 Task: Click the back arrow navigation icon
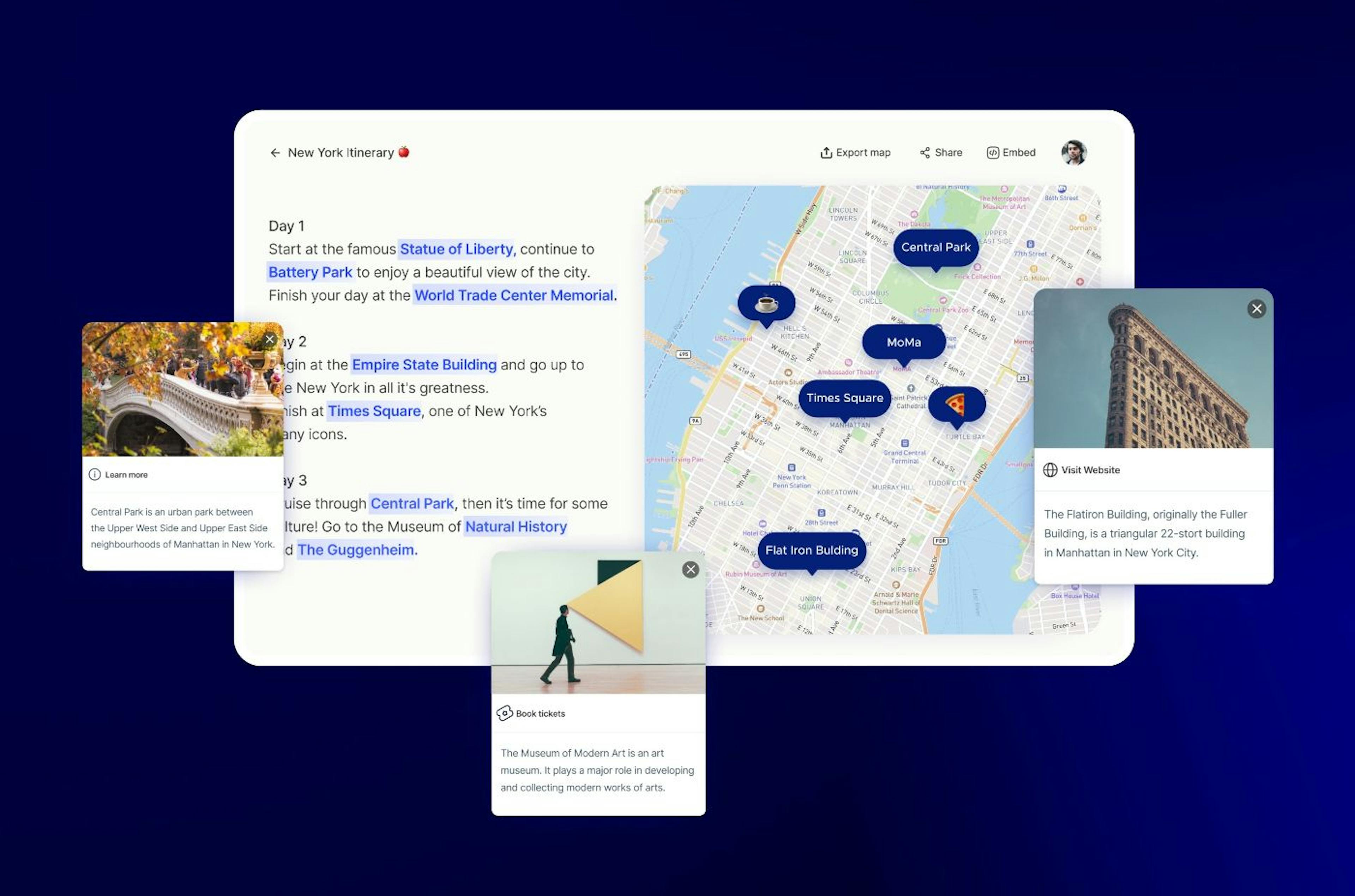(274, 152)
